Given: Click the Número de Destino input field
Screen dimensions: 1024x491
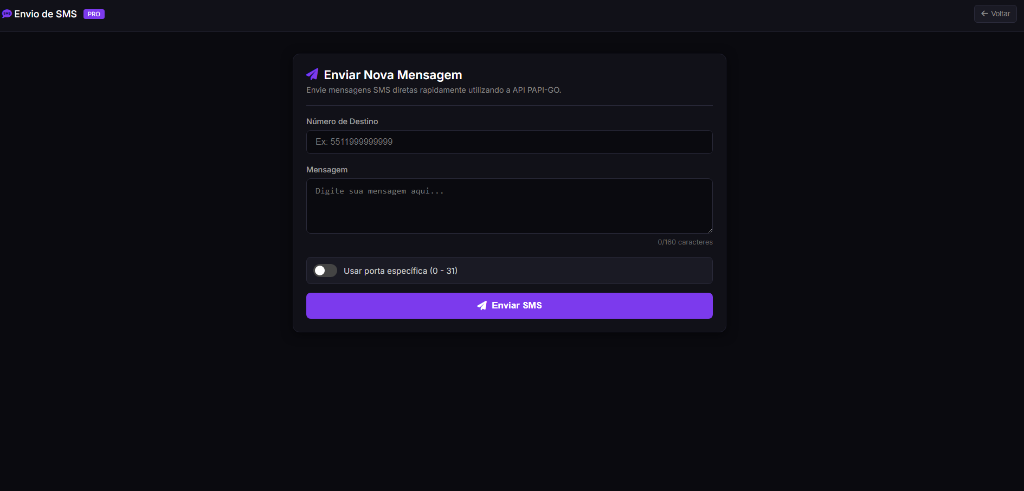Looking at the screenshot, I should (x=509, y=142).
